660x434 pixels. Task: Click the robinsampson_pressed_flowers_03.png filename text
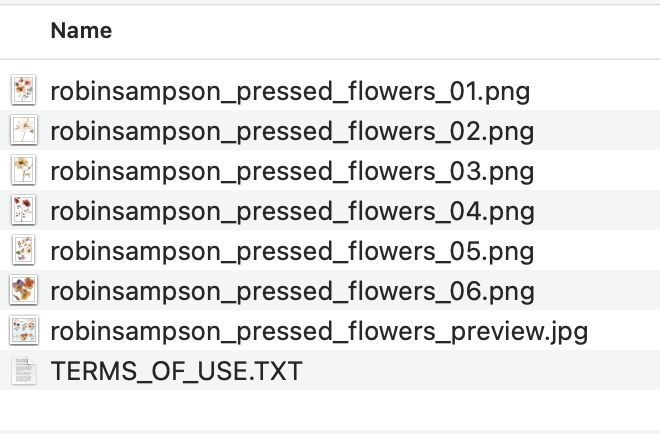(292, 172)
